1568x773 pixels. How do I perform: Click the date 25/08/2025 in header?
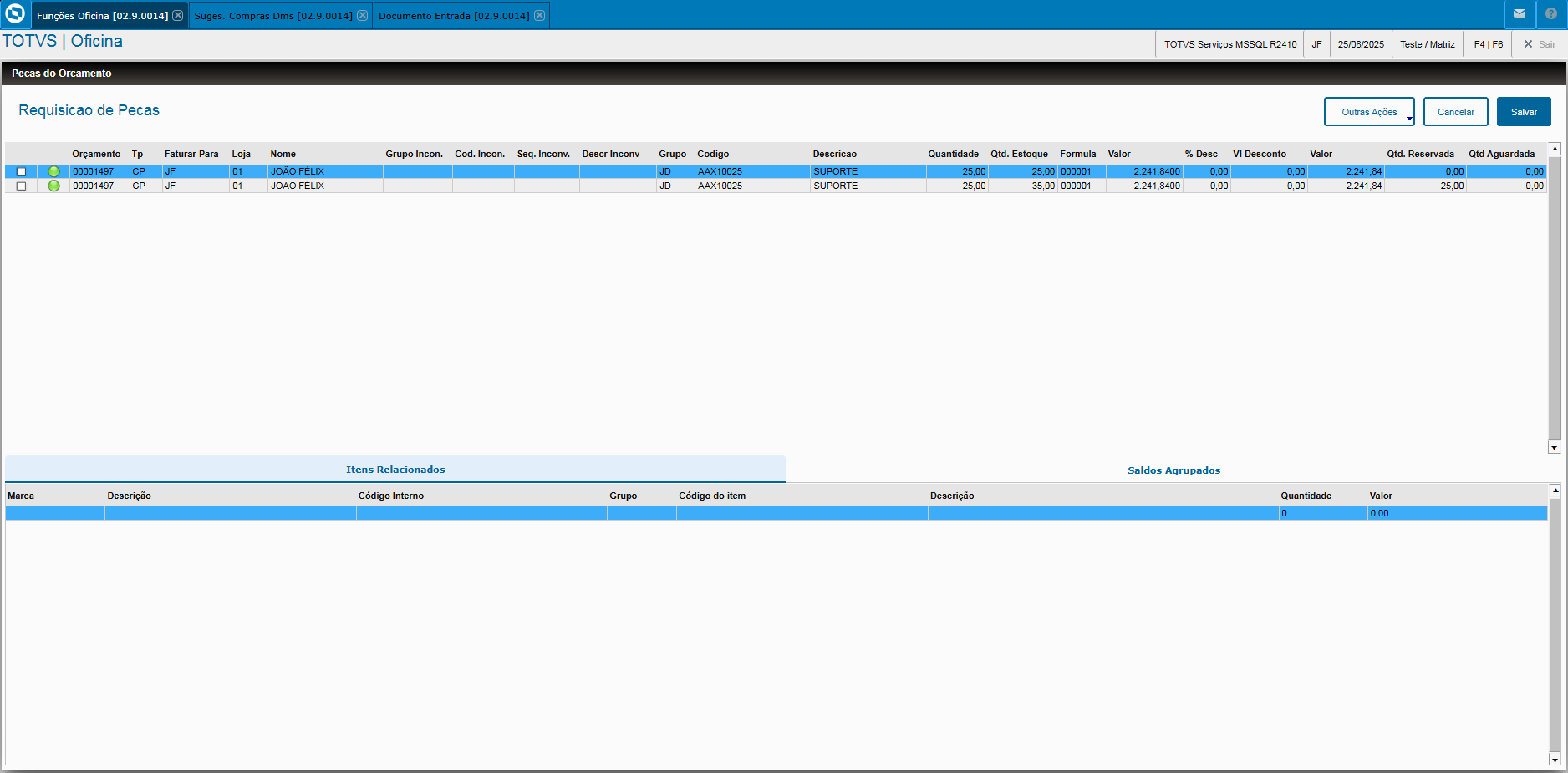1361,44
